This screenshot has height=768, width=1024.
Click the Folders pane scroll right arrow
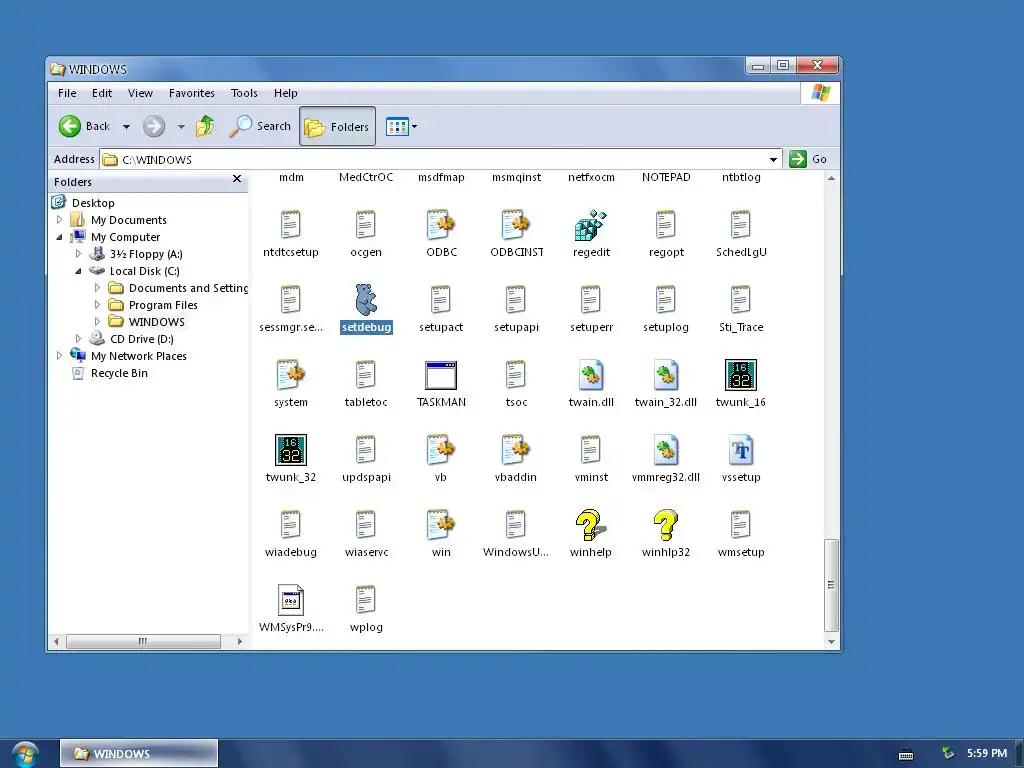click(x=240, y=641)
